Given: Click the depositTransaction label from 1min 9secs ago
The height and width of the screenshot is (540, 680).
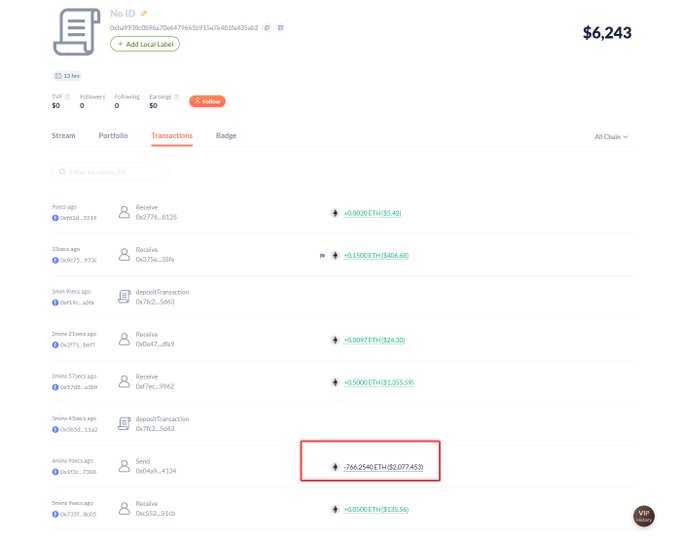Looking at the screenshot, I should click(x=162, y=292).
